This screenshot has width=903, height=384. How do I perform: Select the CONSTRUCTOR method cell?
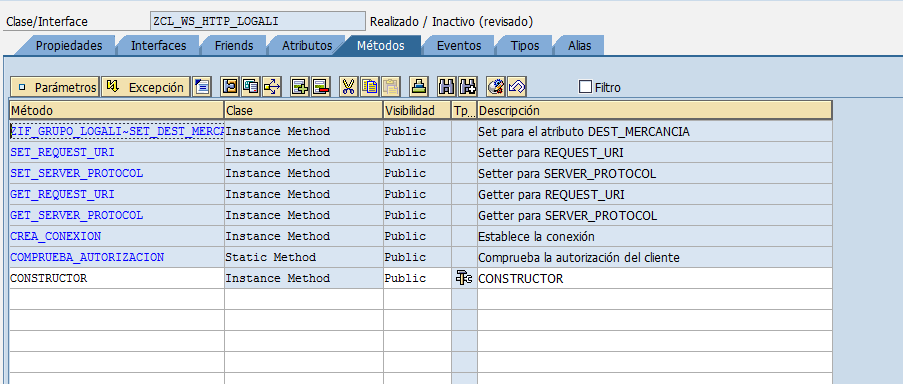click(117, 278)
